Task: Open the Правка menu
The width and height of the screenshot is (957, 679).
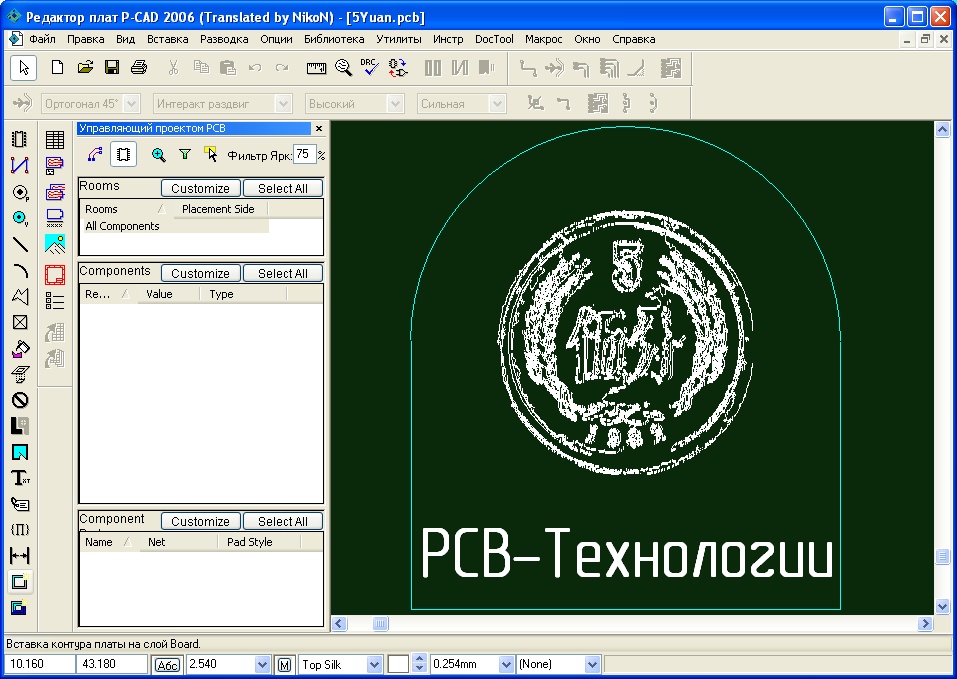Action: [x=85, y=39]
